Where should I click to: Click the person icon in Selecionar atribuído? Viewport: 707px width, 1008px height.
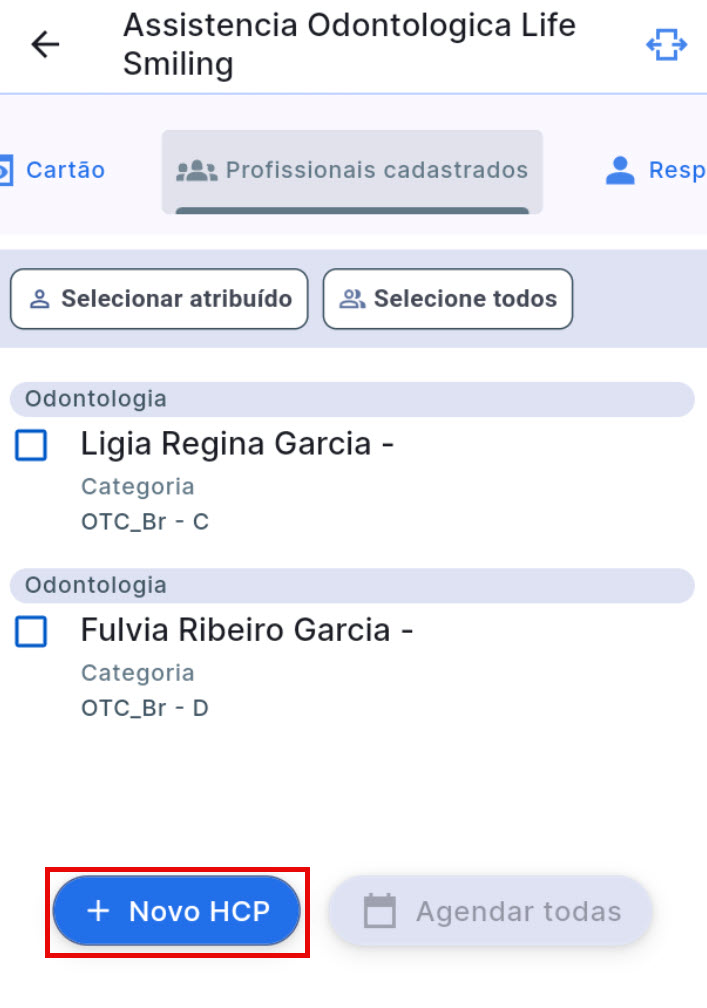[x=40, y=299]
